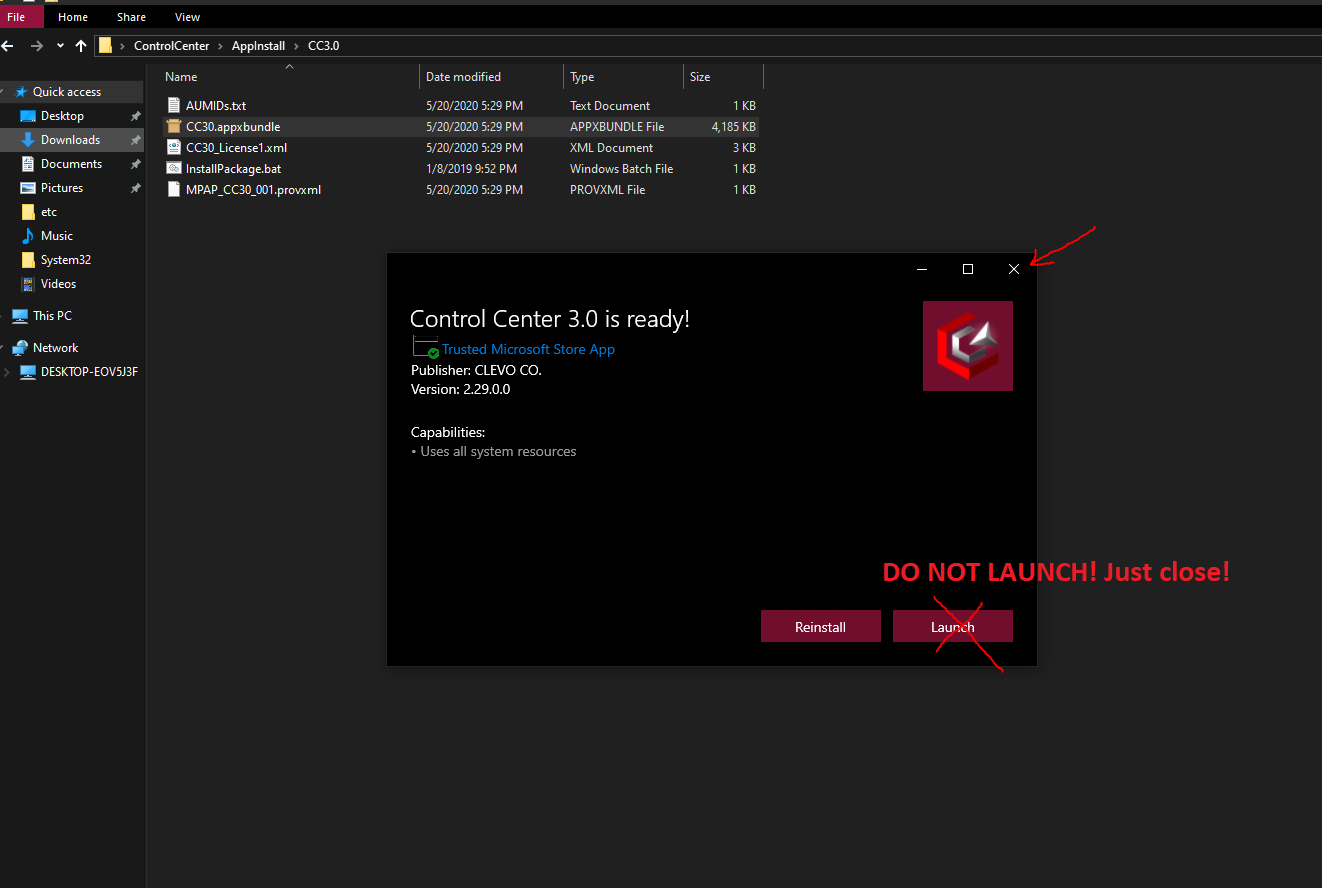Open Music in the sidebar
This screenshot has height=888, width=1322.
(x=57, y=236)
